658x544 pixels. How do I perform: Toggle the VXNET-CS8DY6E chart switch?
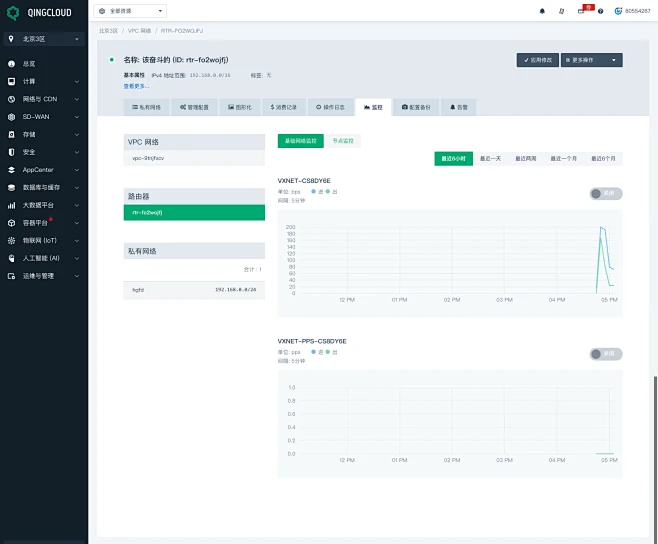click(606, 193)
